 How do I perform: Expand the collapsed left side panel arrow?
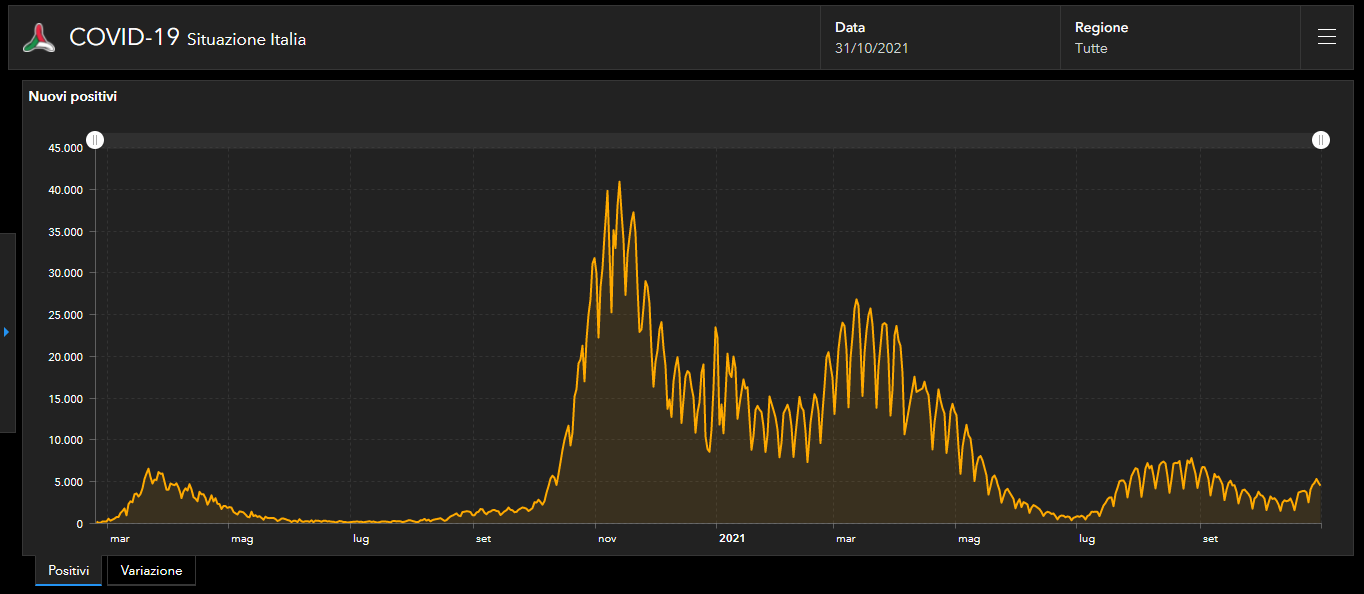(6, 332)
